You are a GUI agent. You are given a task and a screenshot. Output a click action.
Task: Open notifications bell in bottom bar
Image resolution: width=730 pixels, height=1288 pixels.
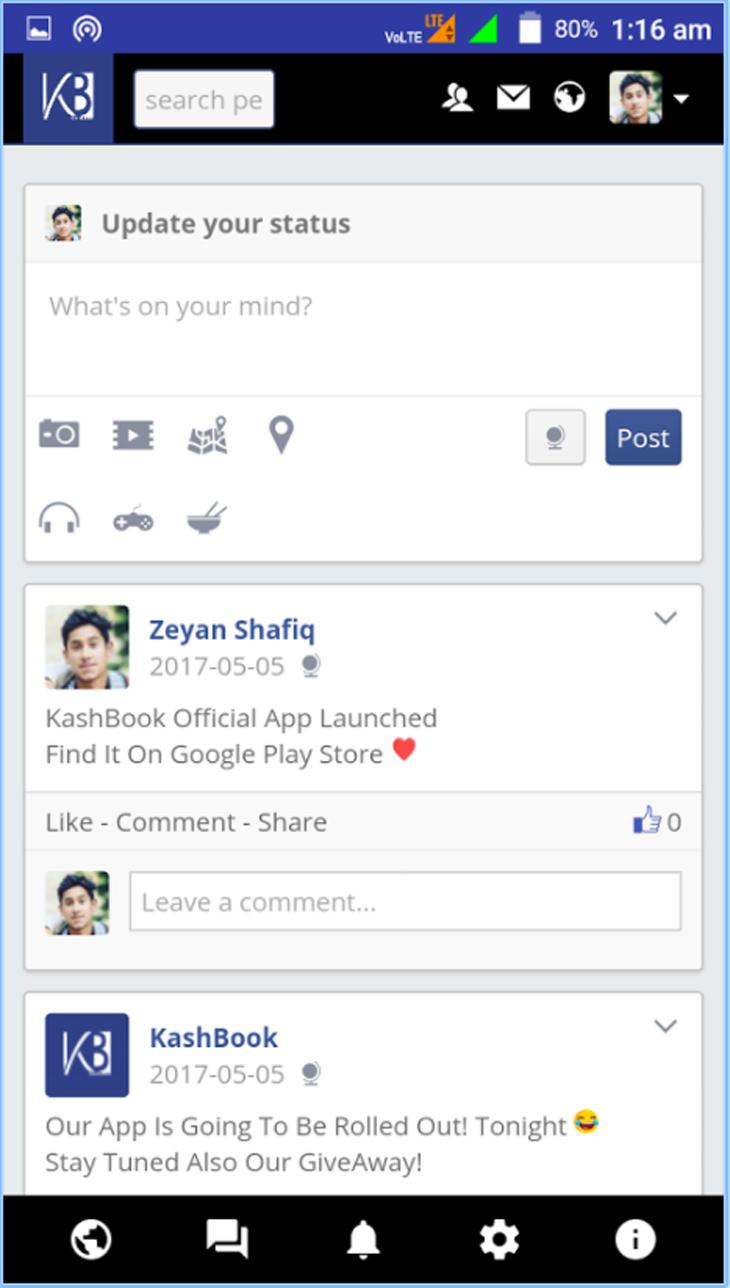(x=363, y=1241)
